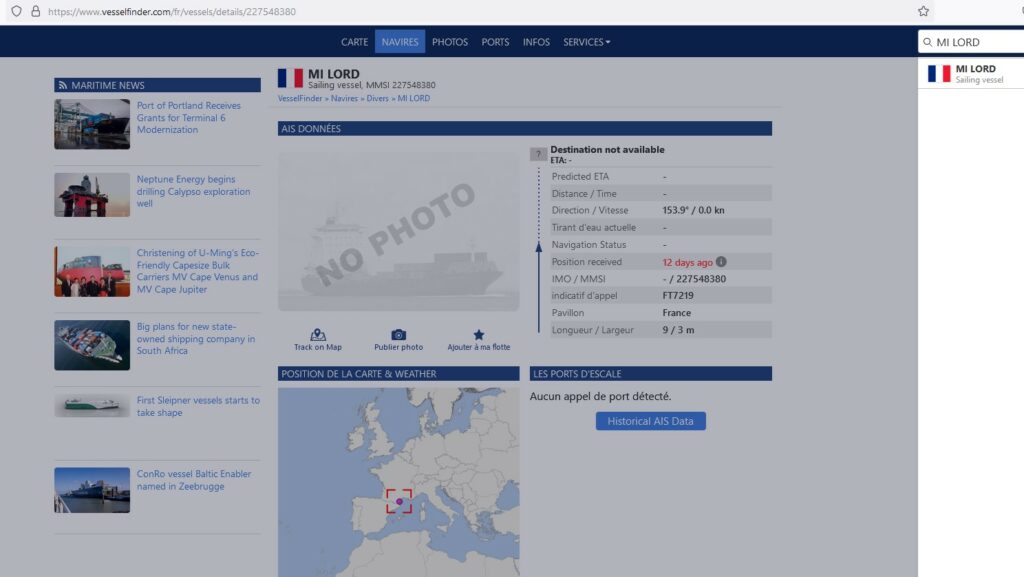Screen dimensions: 1024x577
Task: Click the question mark destination icon
Action: point(538,154)
